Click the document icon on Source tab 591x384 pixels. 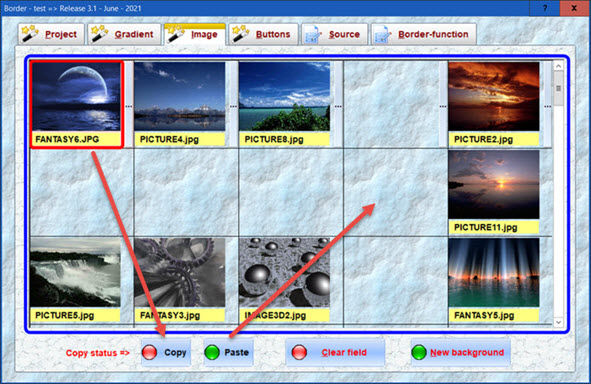point(313,34)
